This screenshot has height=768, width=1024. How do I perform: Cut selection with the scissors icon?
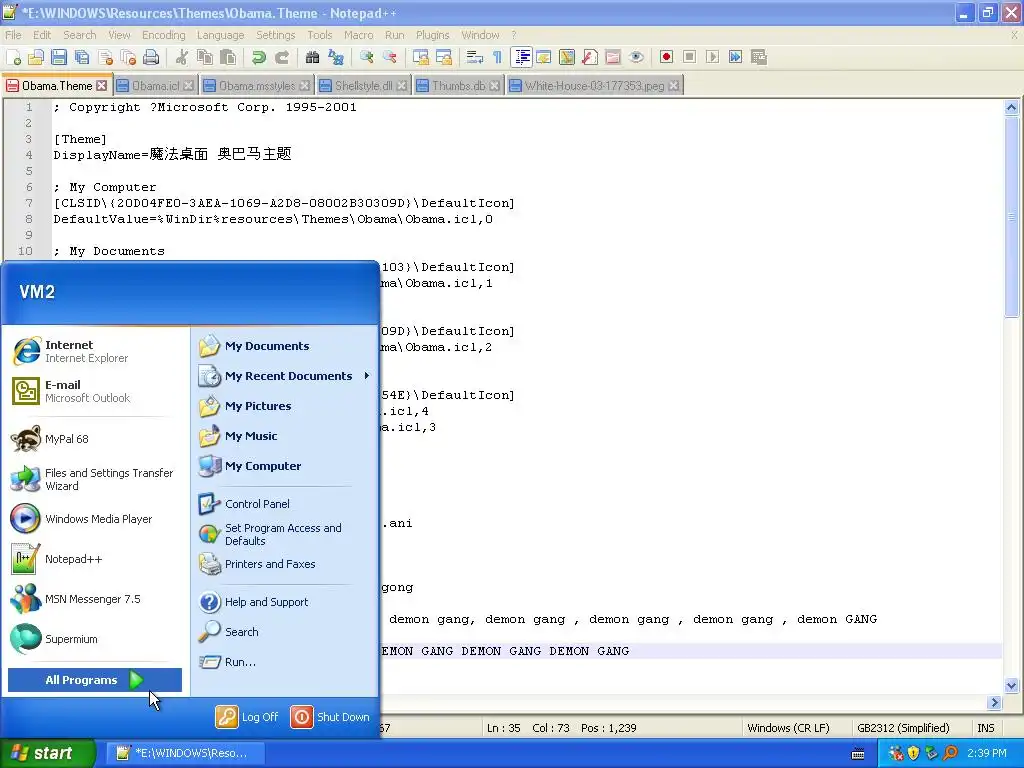pos(182,57)
